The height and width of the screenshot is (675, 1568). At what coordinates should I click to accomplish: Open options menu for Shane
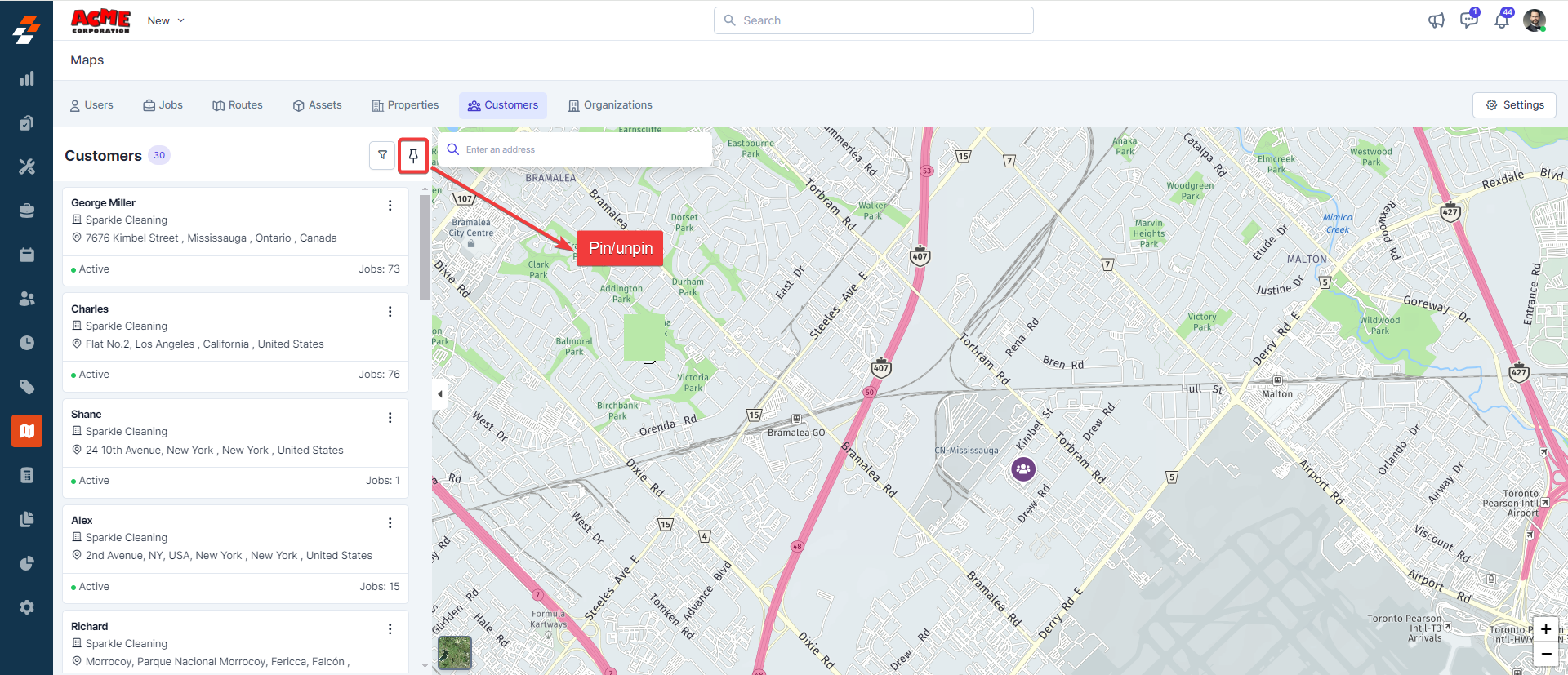[390, 418]
